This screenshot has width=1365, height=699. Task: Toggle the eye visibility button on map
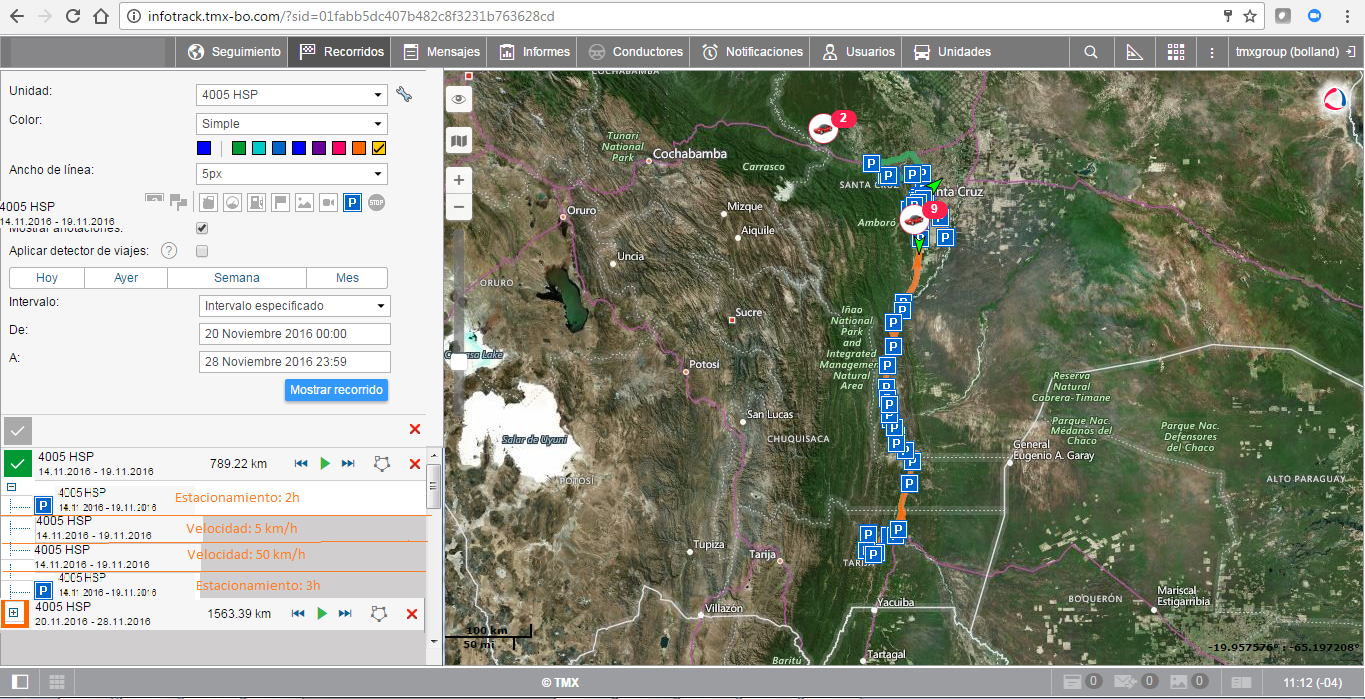(459, 98)
